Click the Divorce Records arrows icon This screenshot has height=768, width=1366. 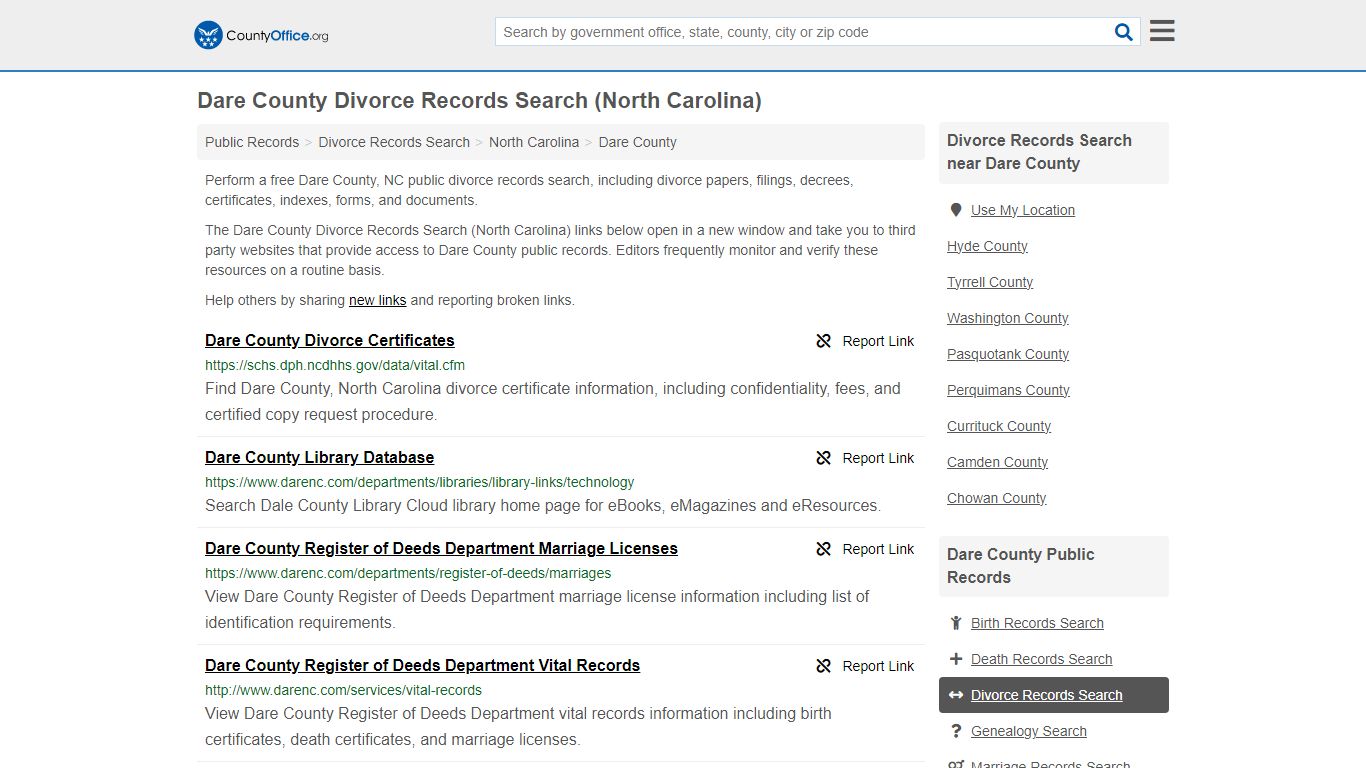click(x=955, y=695)
